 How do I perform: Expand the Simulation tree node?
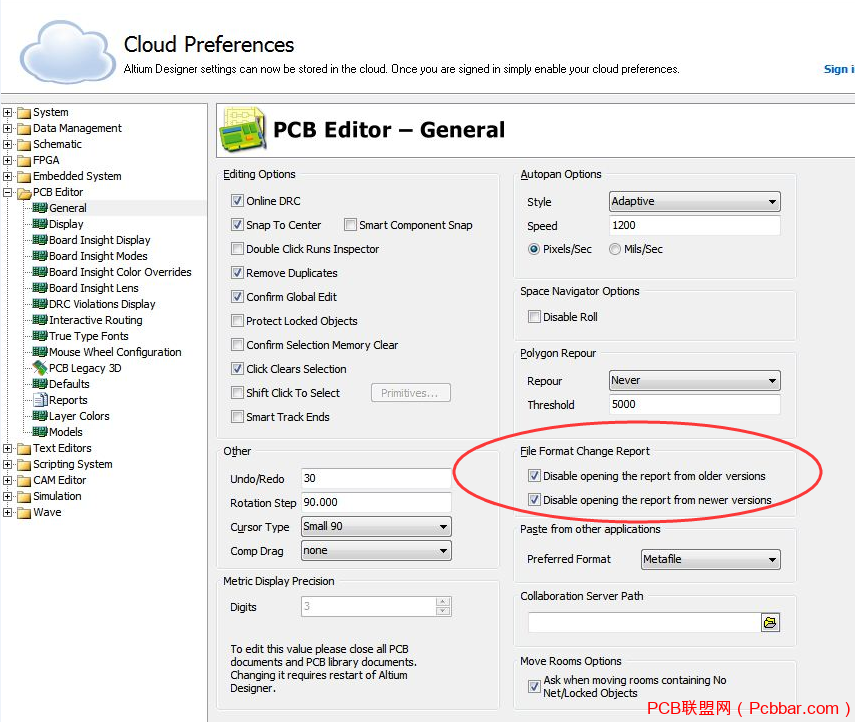pyautogui.click(x=7, y=496)
